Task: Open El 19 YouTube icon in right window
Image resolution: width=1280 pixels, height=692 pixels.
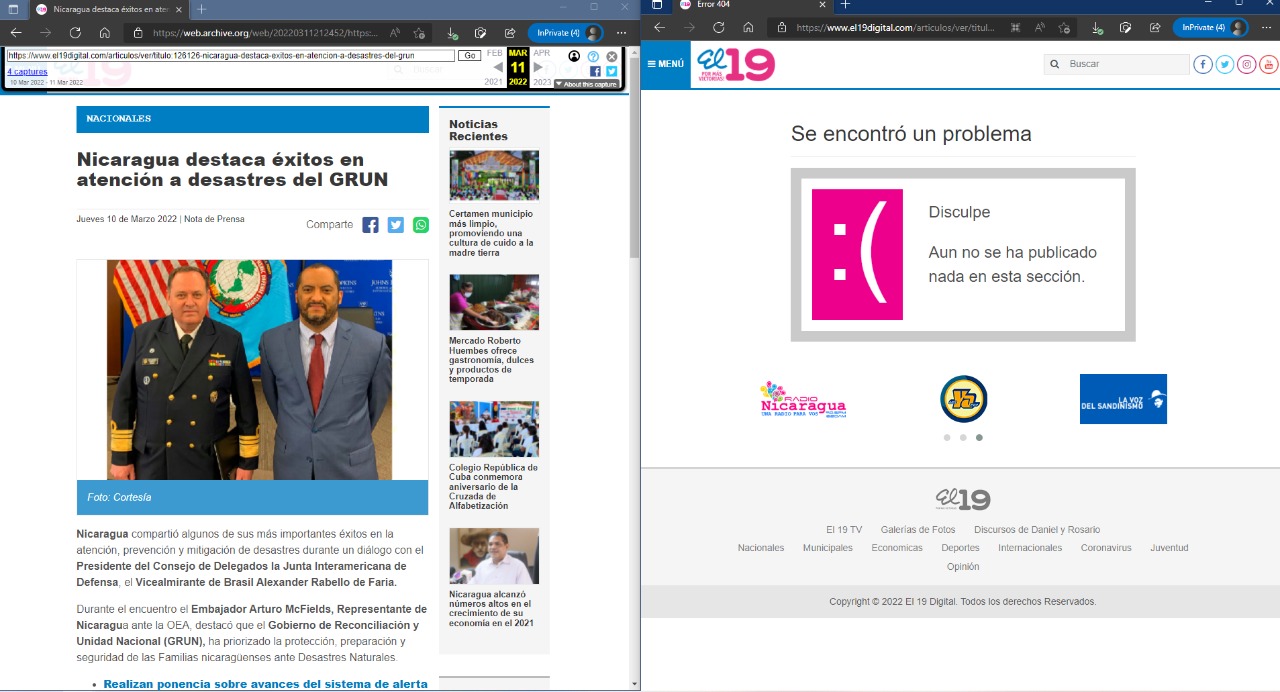Action: coord(1269,64)
